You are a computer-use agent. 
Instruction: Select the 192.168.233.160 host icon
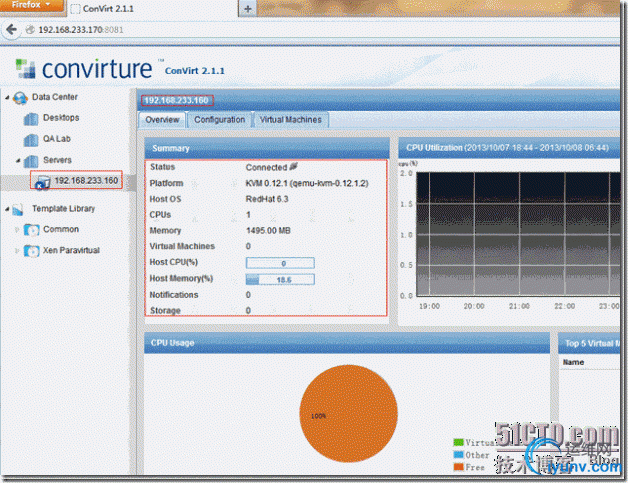click(x=42, y=181)
